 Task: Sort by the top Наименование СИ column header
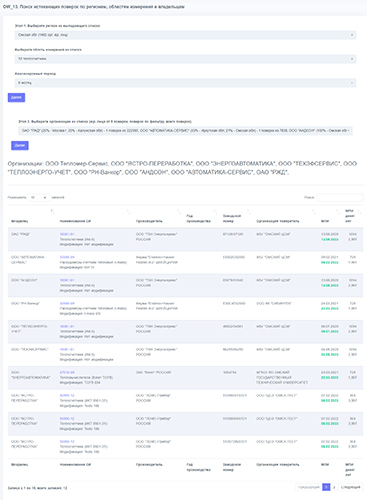point(75,221)
